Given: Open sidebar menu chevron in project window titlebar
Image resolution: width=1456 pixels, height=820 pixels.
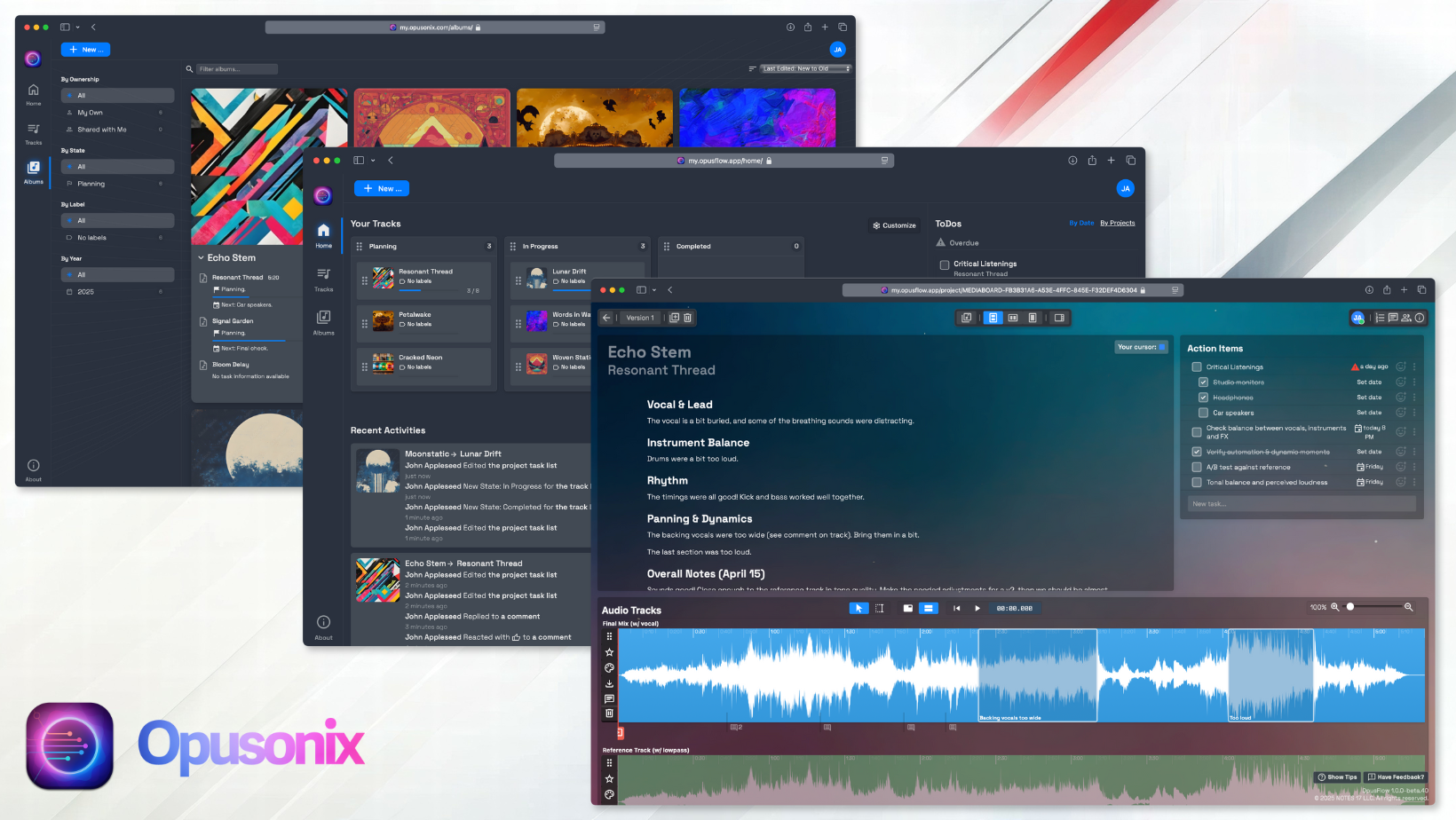Looking at the screenshot, I should tap(654, 290).
